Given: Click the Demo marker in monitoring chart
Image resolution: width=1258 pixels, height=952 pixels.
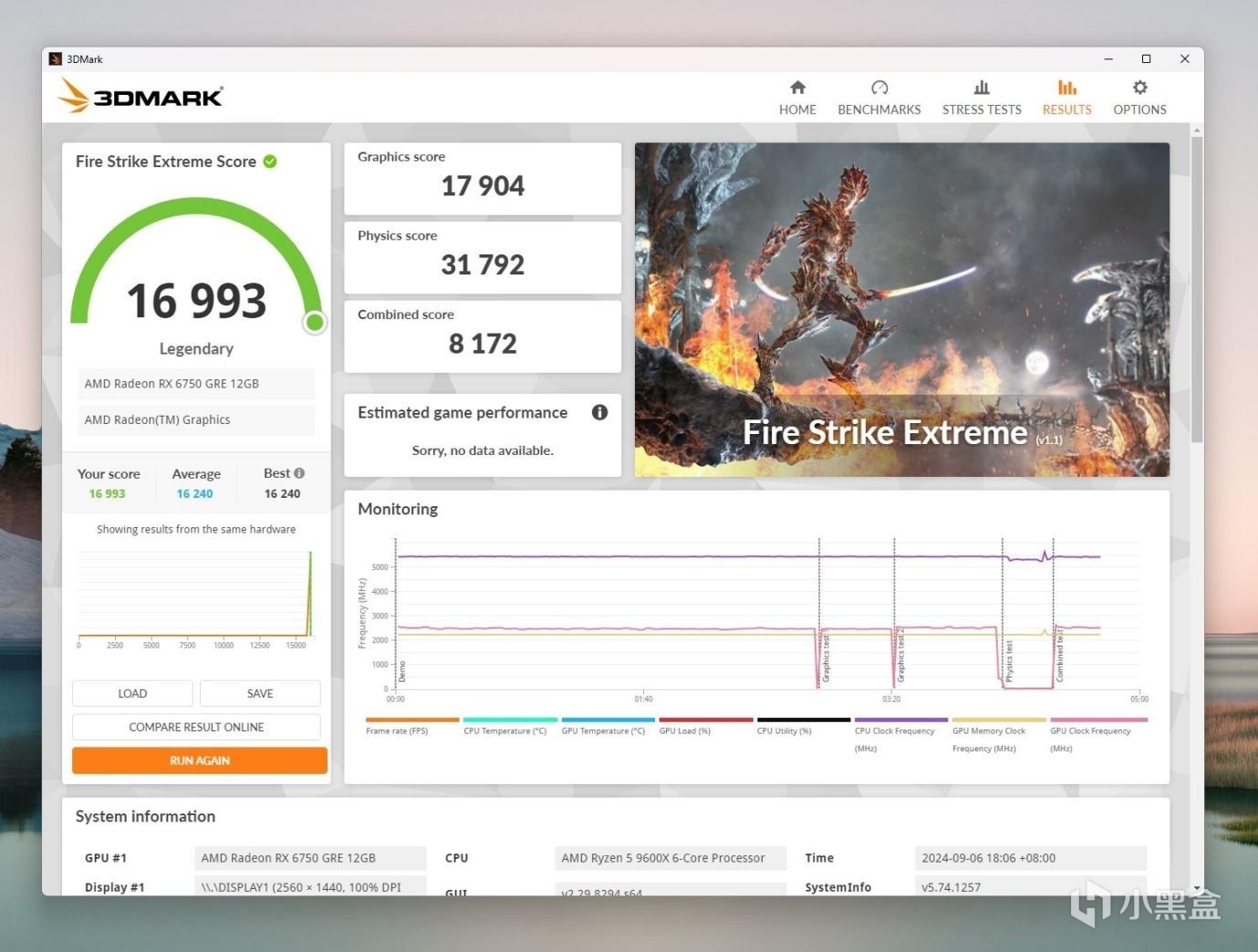Looking at the screenshot, I should point(402,672).
